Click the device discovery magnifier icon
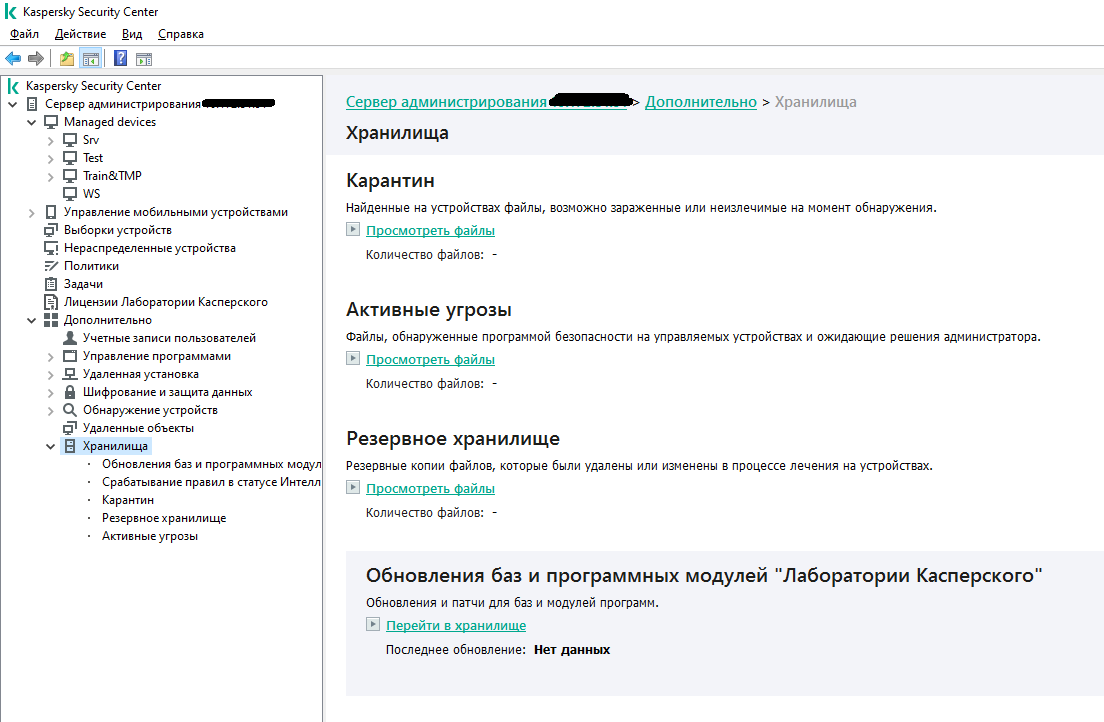This screenshot has height=722, width=1104. (x=70, y=410)
